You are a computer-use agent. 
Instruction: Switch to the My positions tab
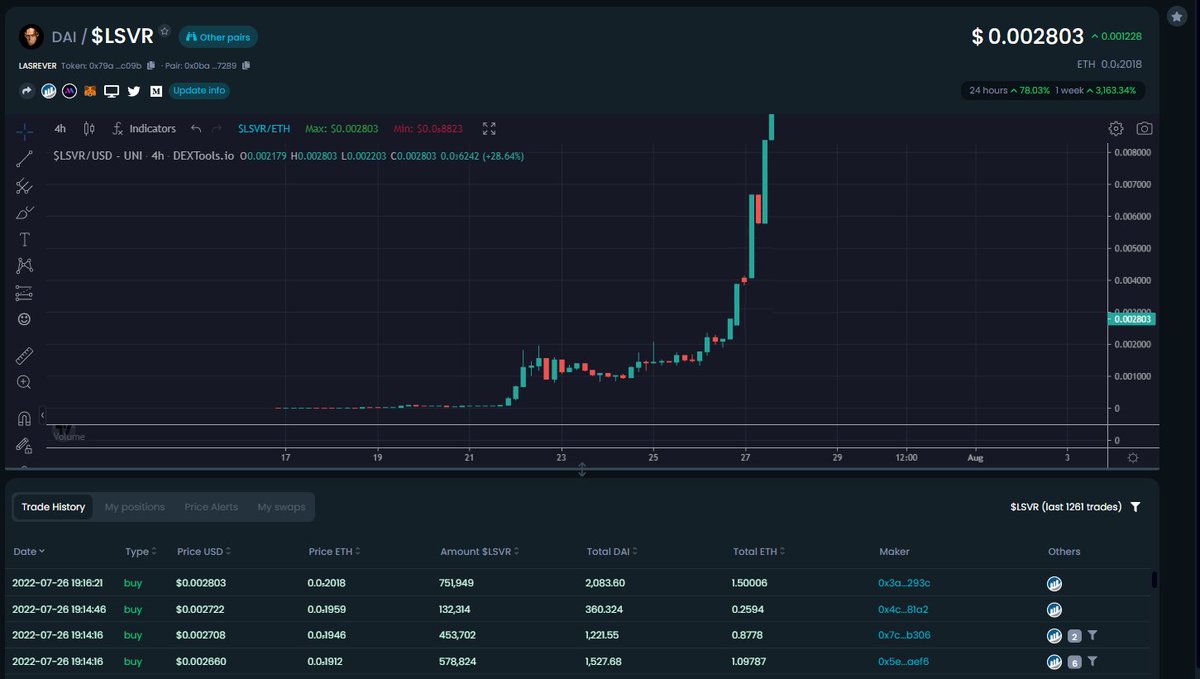(x=134, y=507)
